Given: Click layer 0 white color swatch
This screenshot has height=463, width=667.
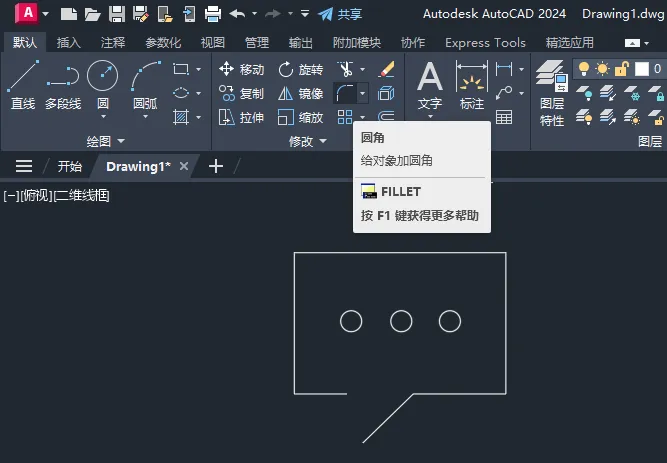Looking at the screenshot, I should [642, 69].
